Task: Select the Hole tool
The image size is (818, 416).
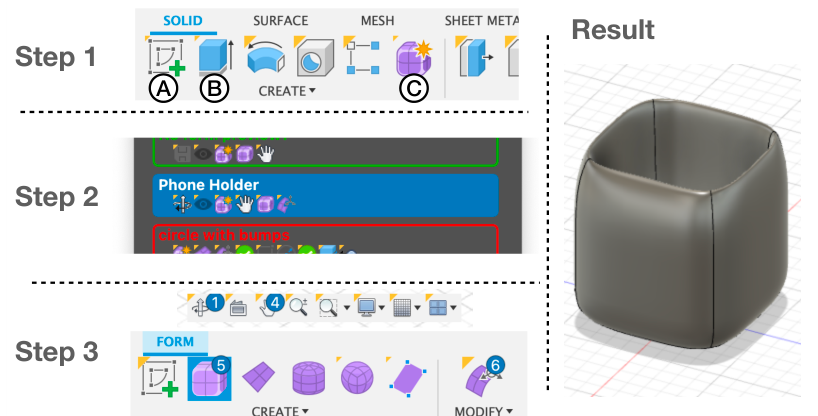Action: [x=314, y=56]
